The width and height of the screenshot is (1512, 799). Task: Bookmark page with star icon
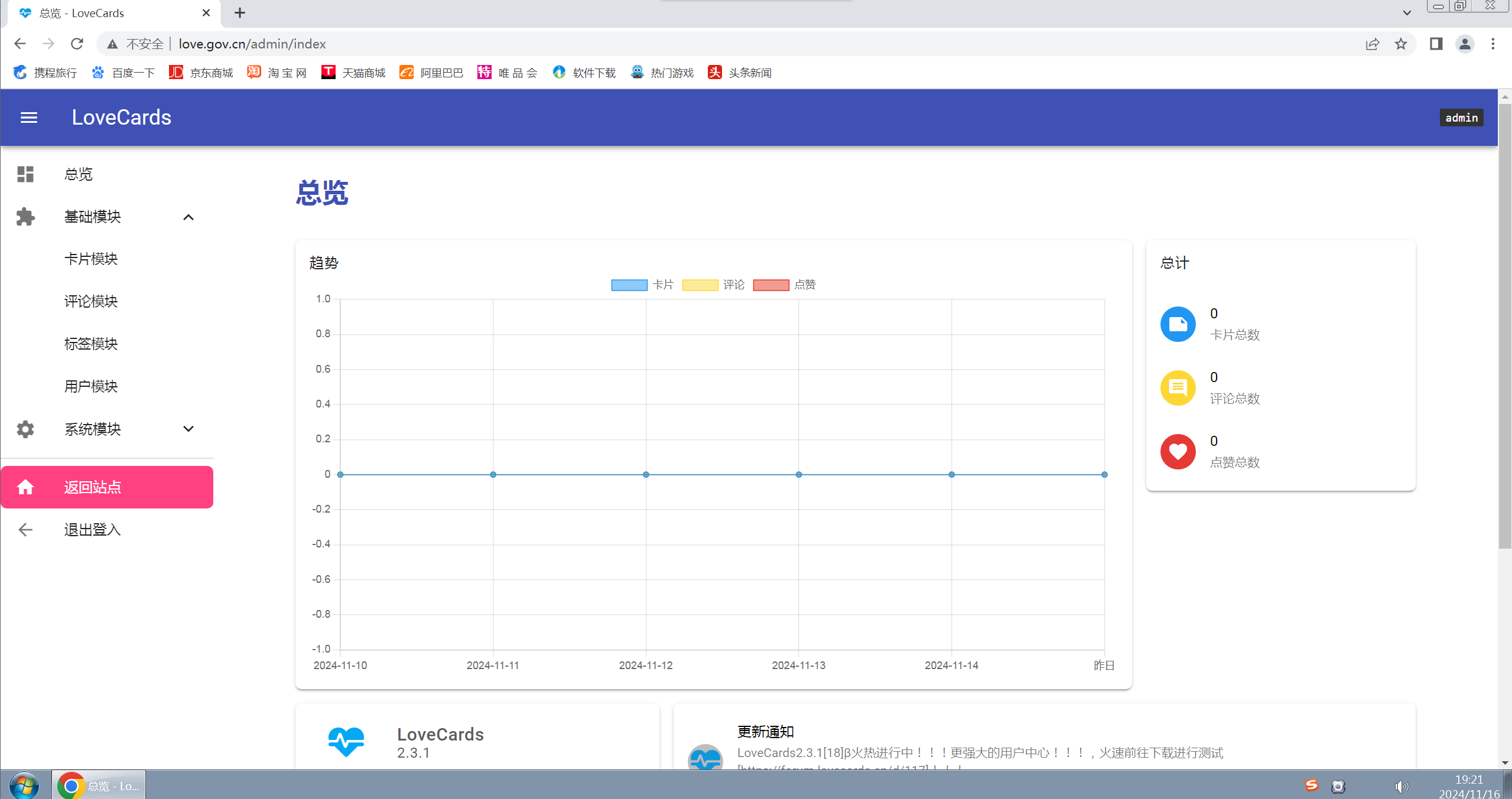coord(1400,44)
